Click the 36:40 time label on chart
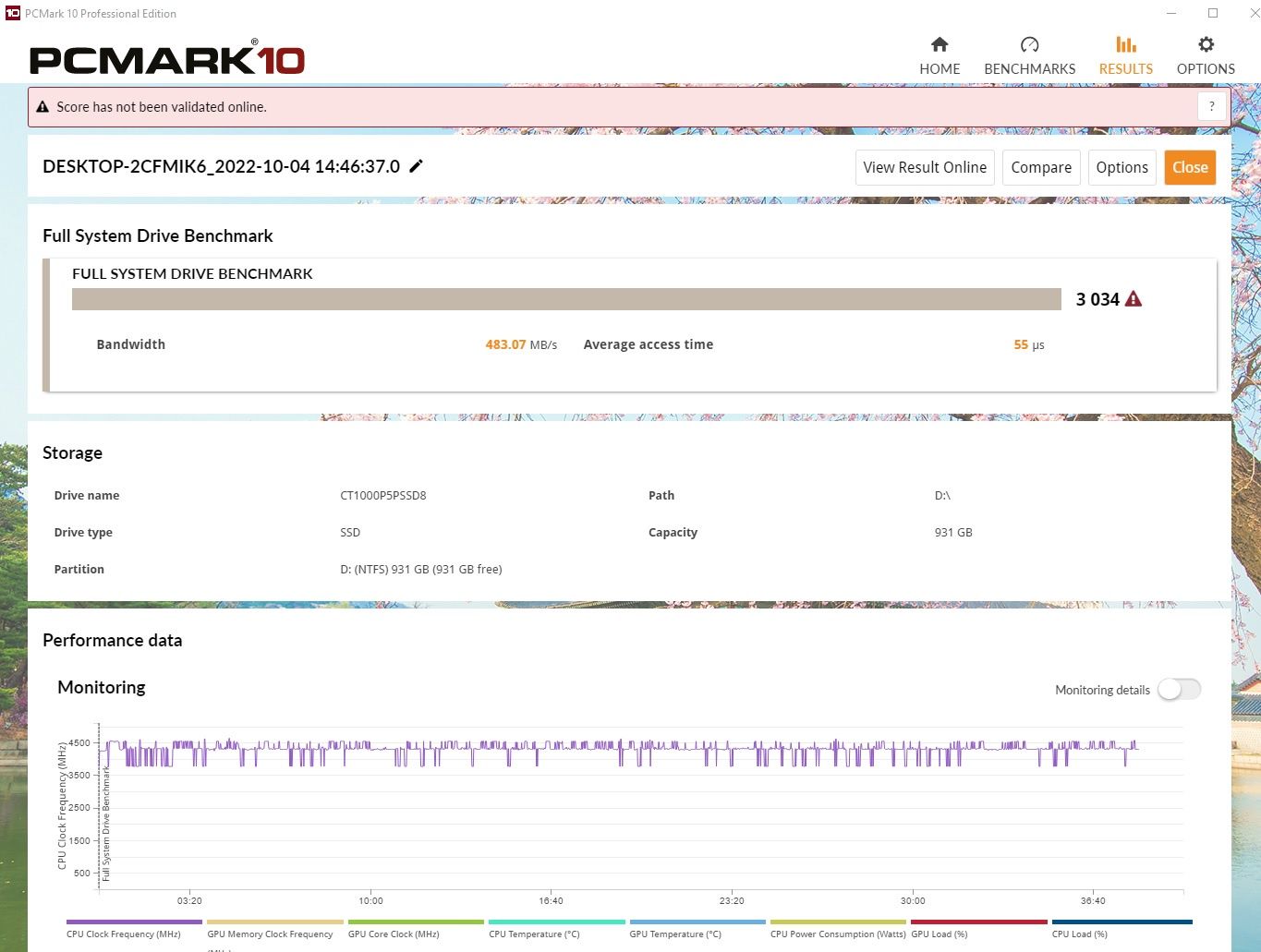 click(x=1092, y=900)
